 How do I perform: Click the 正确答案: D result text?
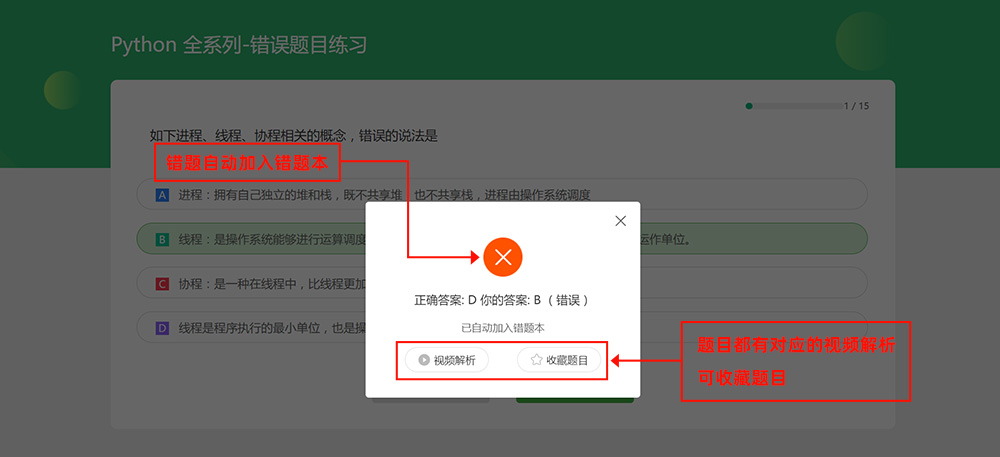pos(446,299)
